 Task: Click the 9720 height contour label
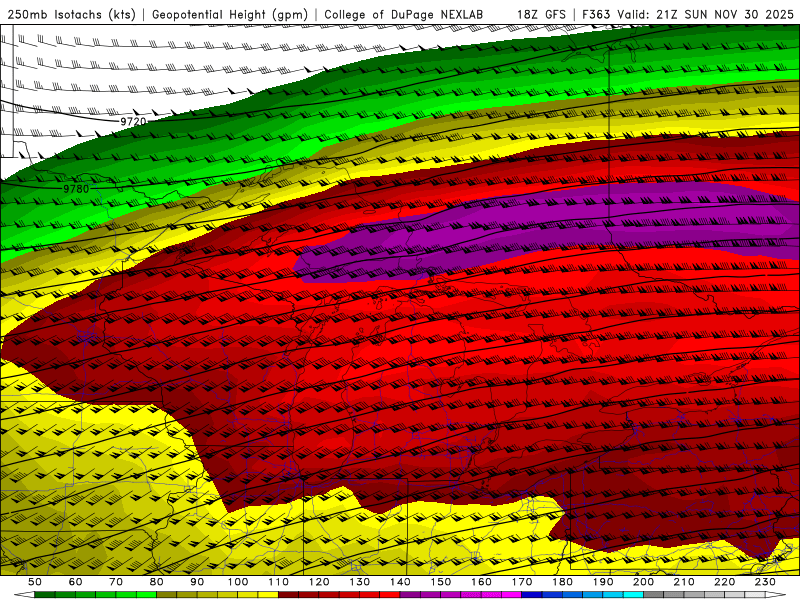point(133,121)
